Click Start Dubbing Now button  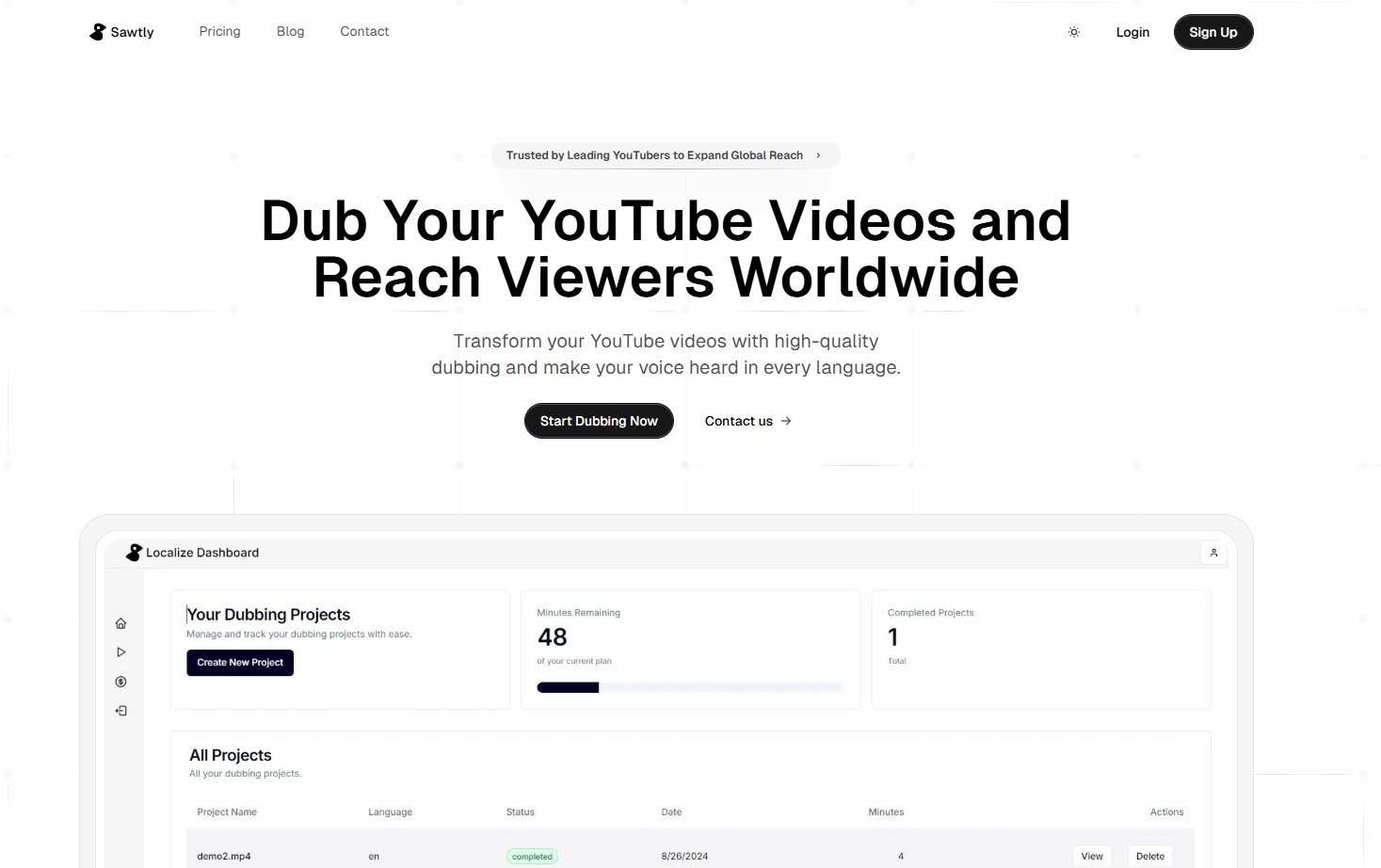click(x=599, y=421)
